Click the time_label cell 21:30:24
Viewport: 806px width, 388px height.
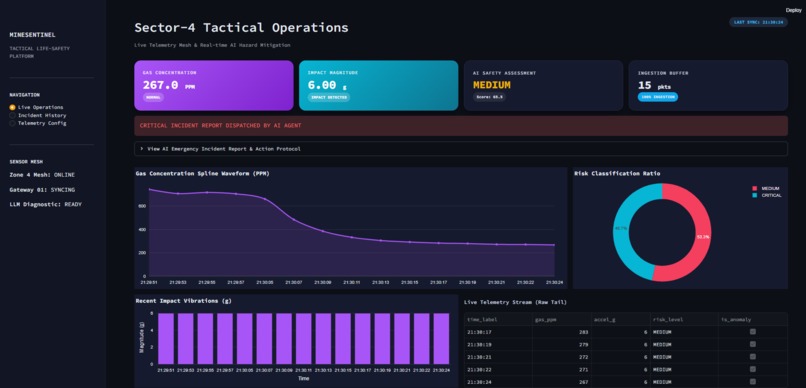click(x=498, y=381)
